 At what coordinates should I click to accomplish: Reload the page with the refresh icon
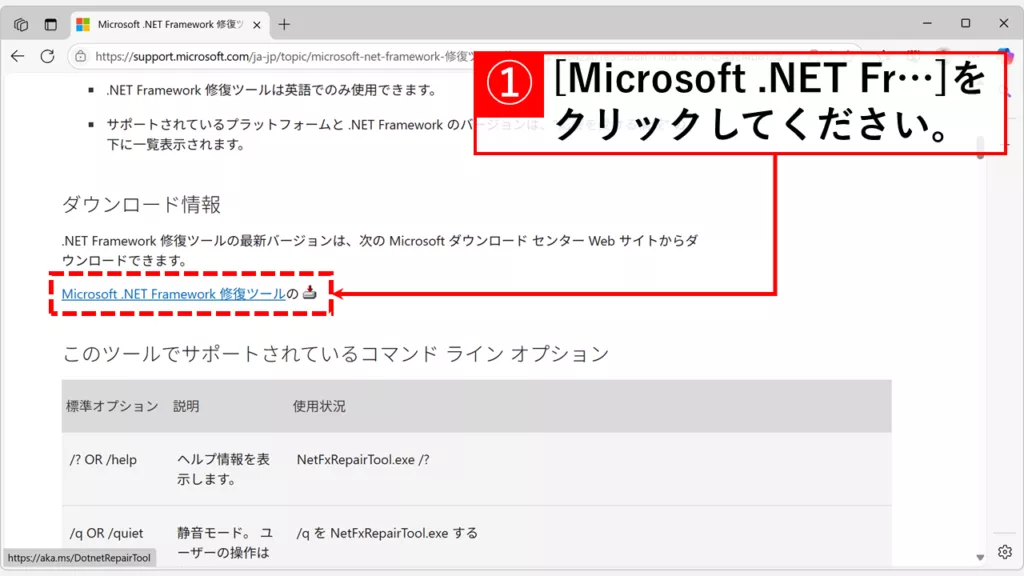(x=49, y=56)
